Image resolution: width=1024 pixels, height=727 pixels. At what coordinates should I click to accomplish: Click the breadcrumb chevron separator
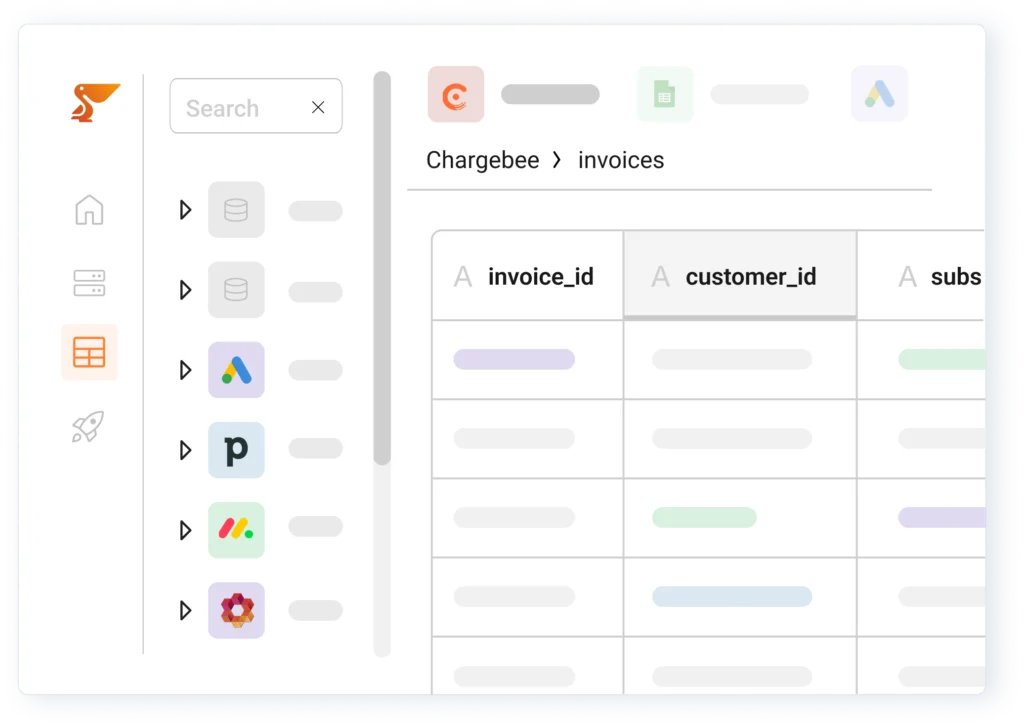(557, 160)
